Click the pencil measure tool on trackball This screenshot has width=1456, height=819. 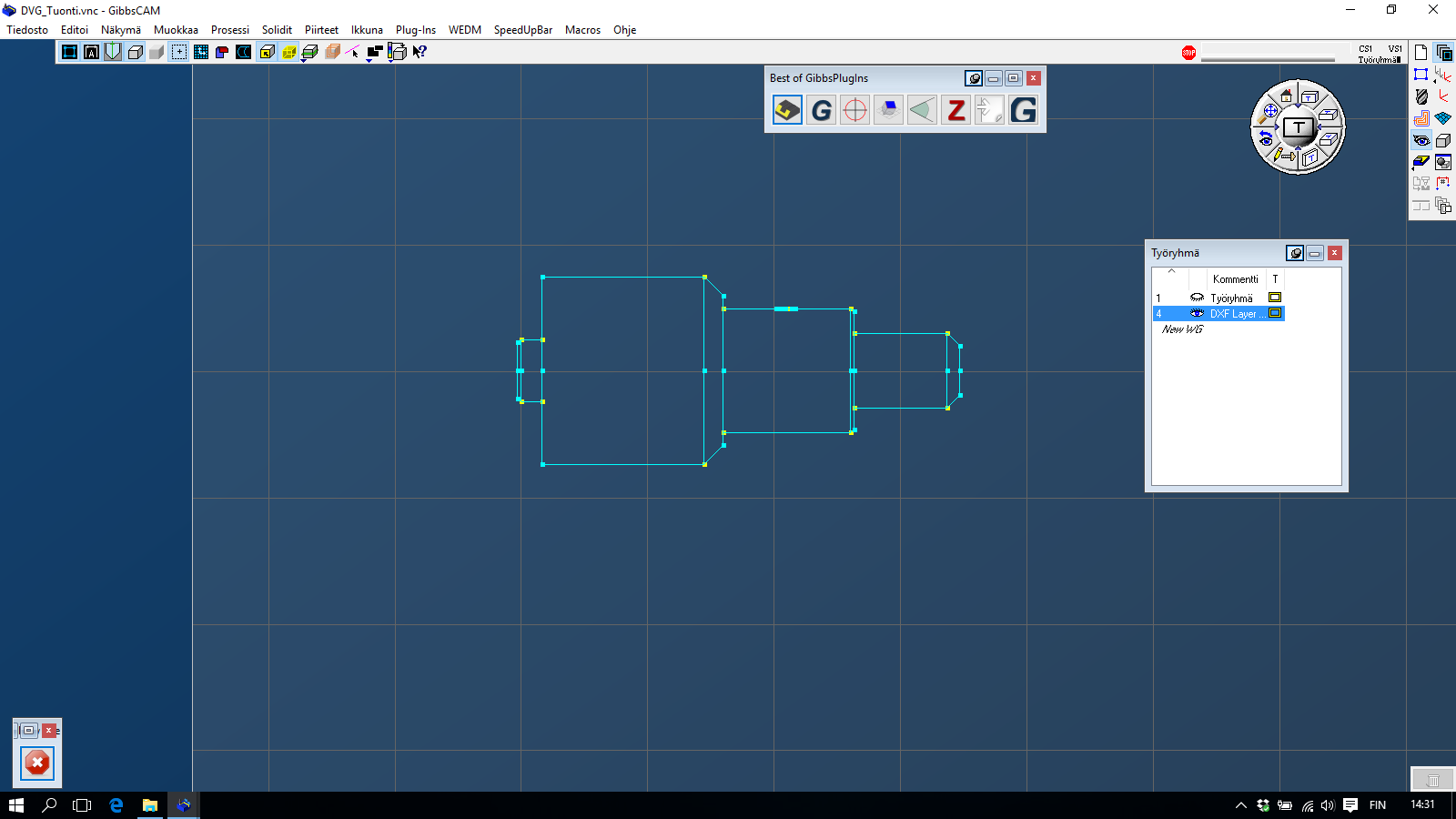tap(1283, 156)
